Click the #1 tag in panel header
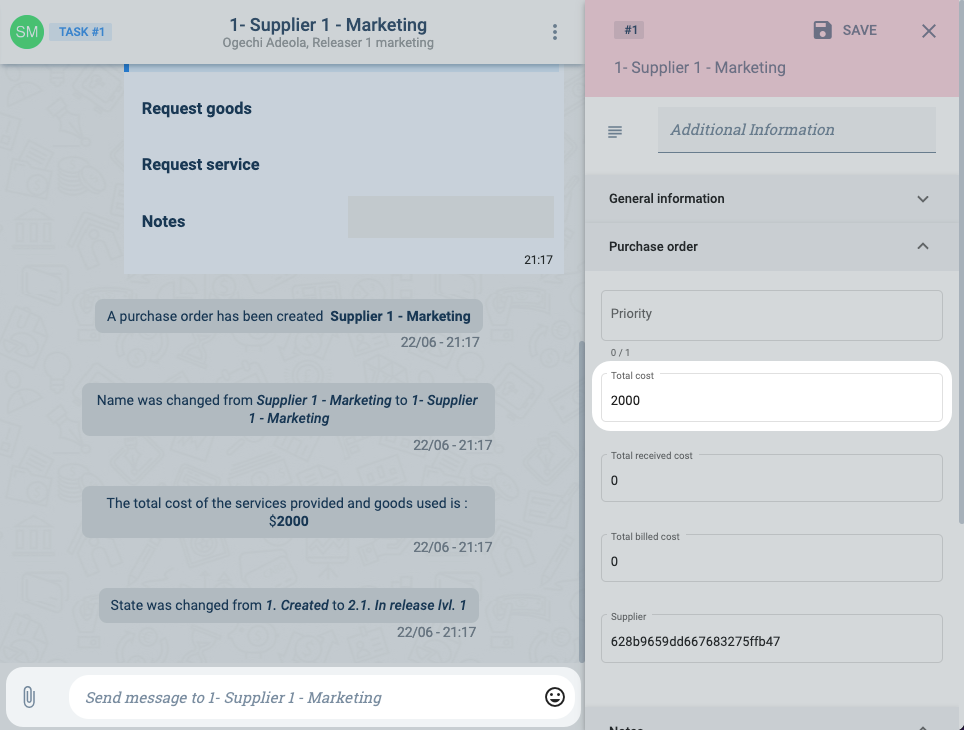Viewport: 964px width, 730px height. [x=630, y=30]
